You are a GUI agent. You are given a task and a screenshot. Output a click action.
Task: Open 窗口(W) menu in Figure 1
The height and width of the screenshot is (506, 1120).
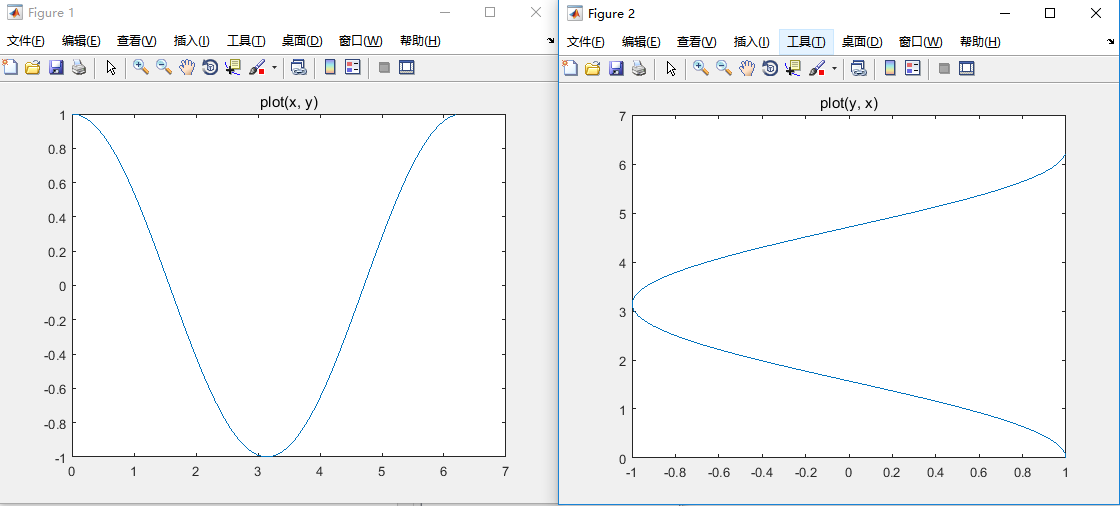tap(361, 41)
